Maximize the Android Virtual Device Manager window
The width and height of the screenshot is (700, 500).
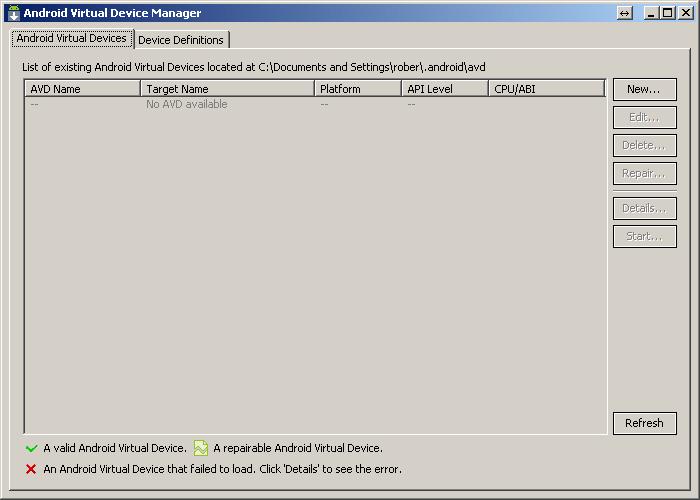(x=668, y=13)
